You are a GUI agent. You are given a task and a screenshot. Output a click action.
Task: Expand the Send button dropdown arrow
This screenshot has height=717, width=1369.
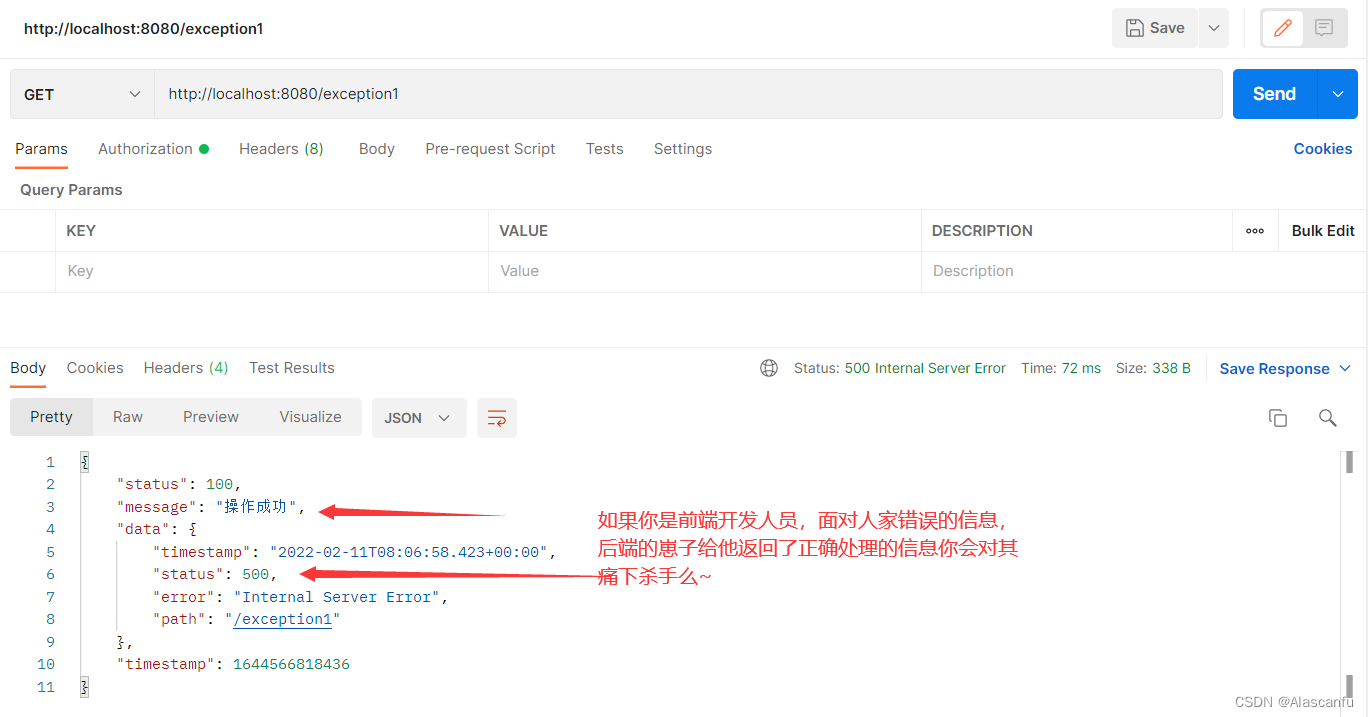(1338, 94)
